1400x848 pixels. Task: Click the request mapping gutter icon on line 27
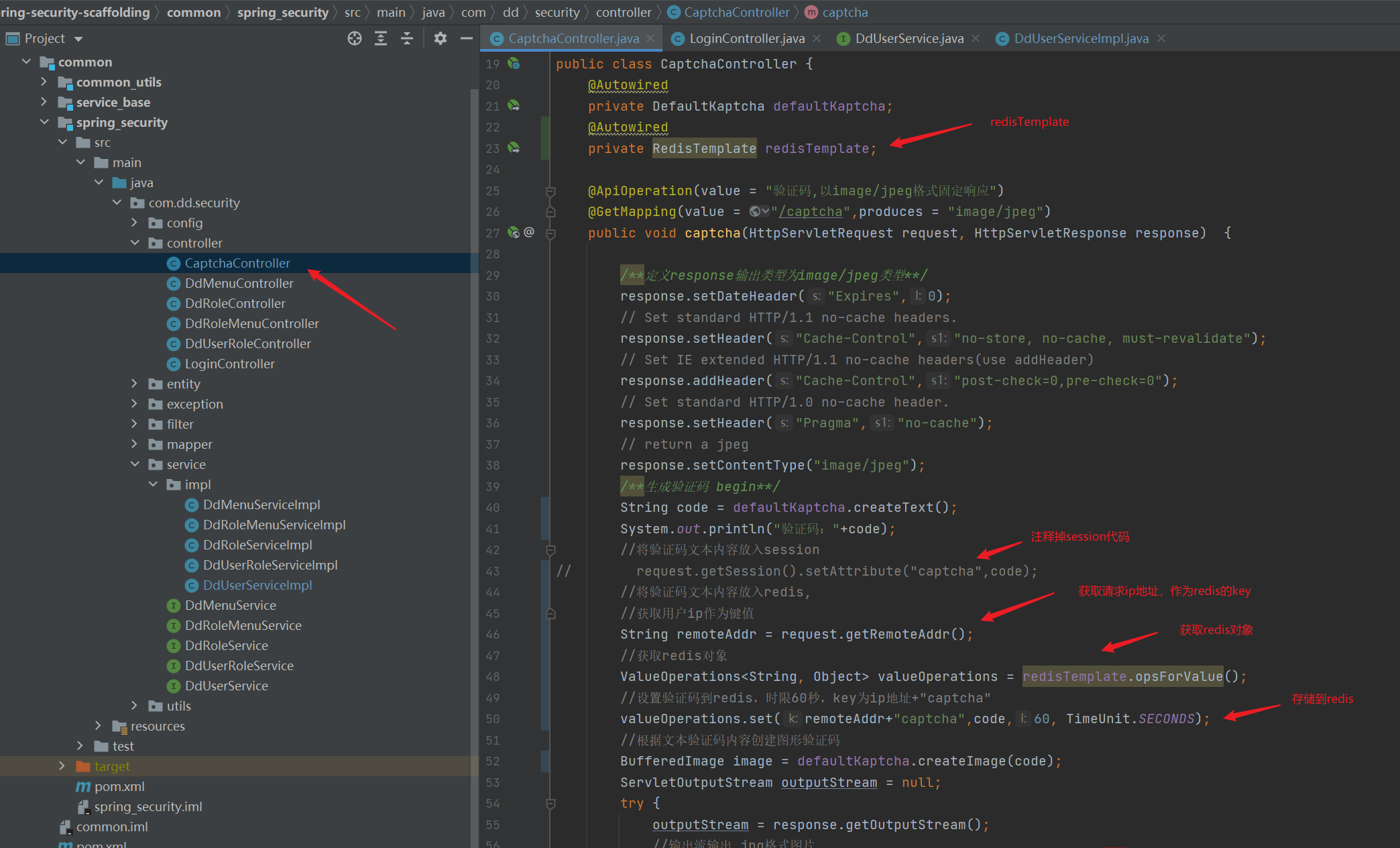coord(514,233)
